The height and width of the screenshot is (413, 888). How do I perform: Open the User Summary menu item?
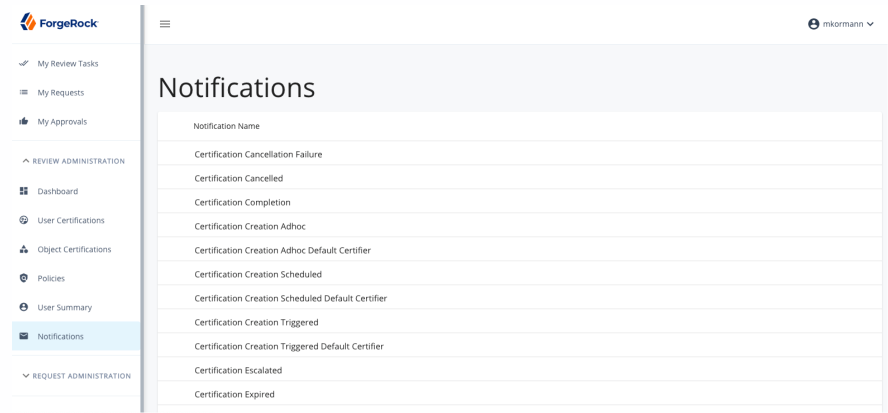point(64,307)
